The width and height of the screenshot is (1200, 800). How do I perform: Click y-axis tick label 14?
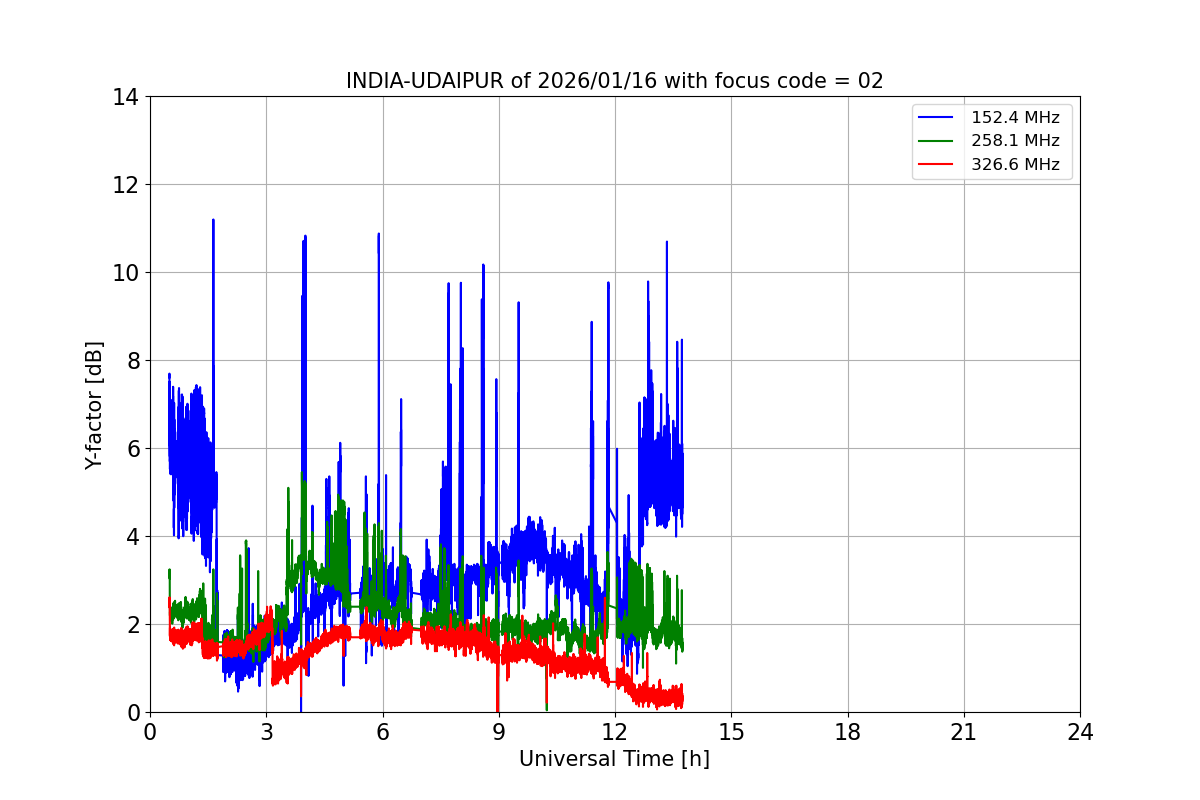pyautogui.click(x=126, y=97)
